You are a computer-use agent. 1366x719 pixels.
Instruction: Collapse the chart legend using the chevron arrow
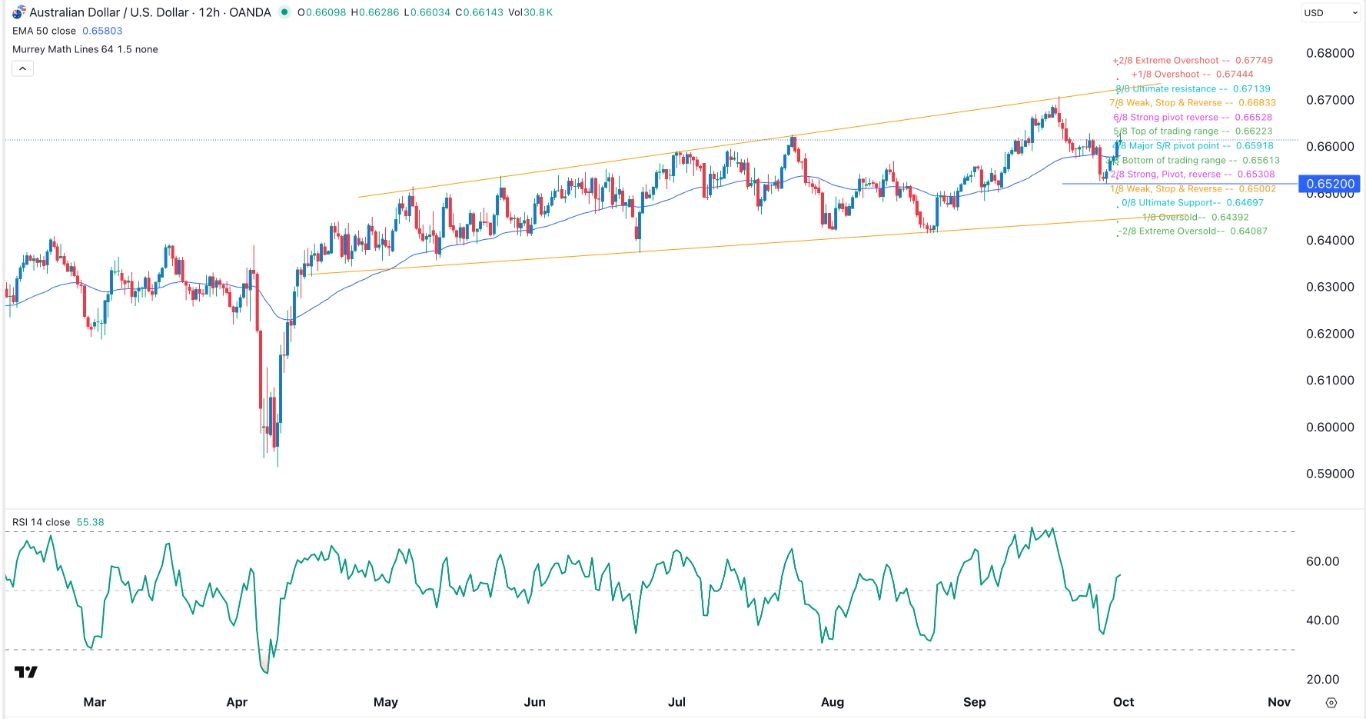(21, 68)
